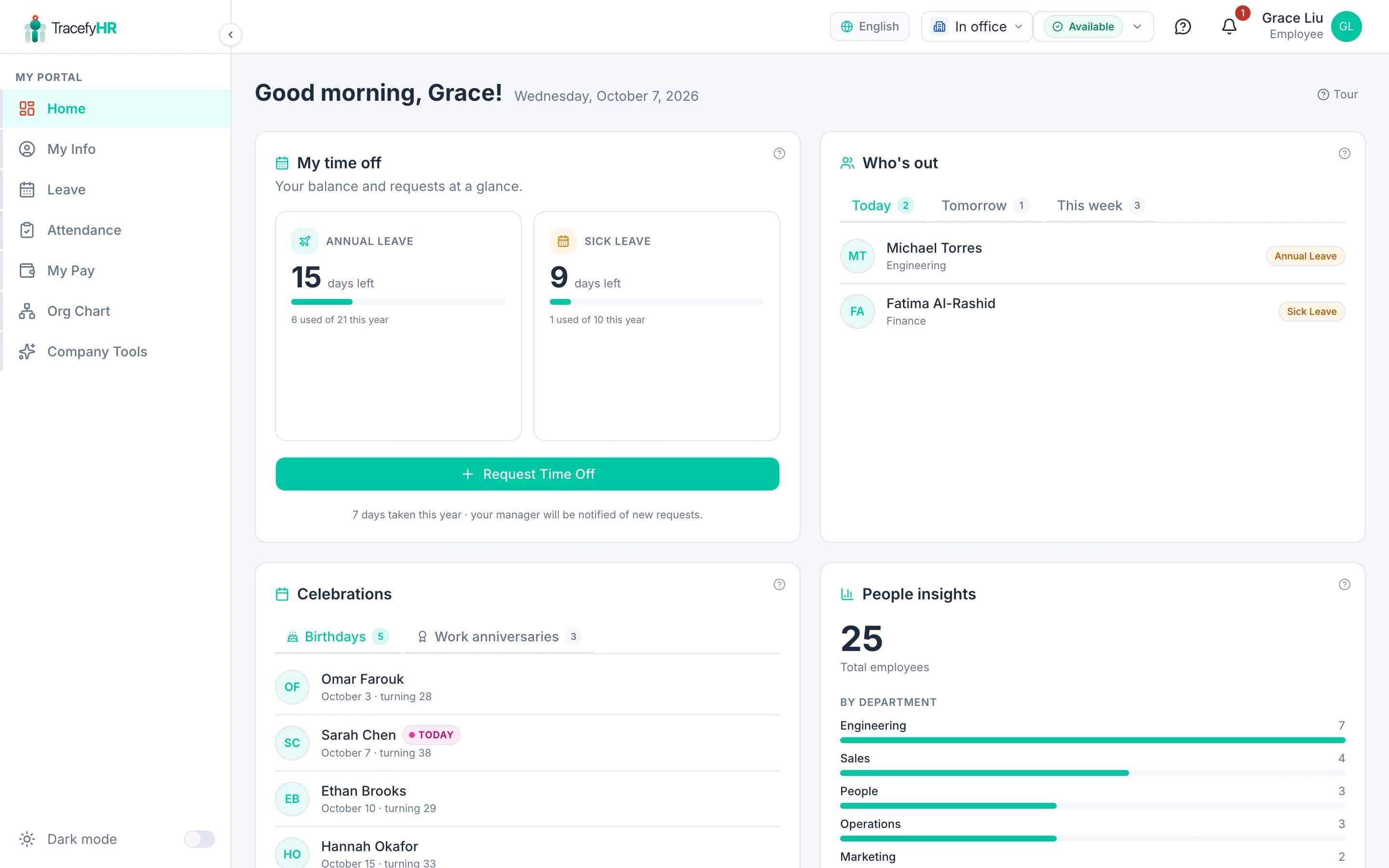Click help icon on Who's out card
This screenshot has height=868, width=1389.
[1344, 153]
